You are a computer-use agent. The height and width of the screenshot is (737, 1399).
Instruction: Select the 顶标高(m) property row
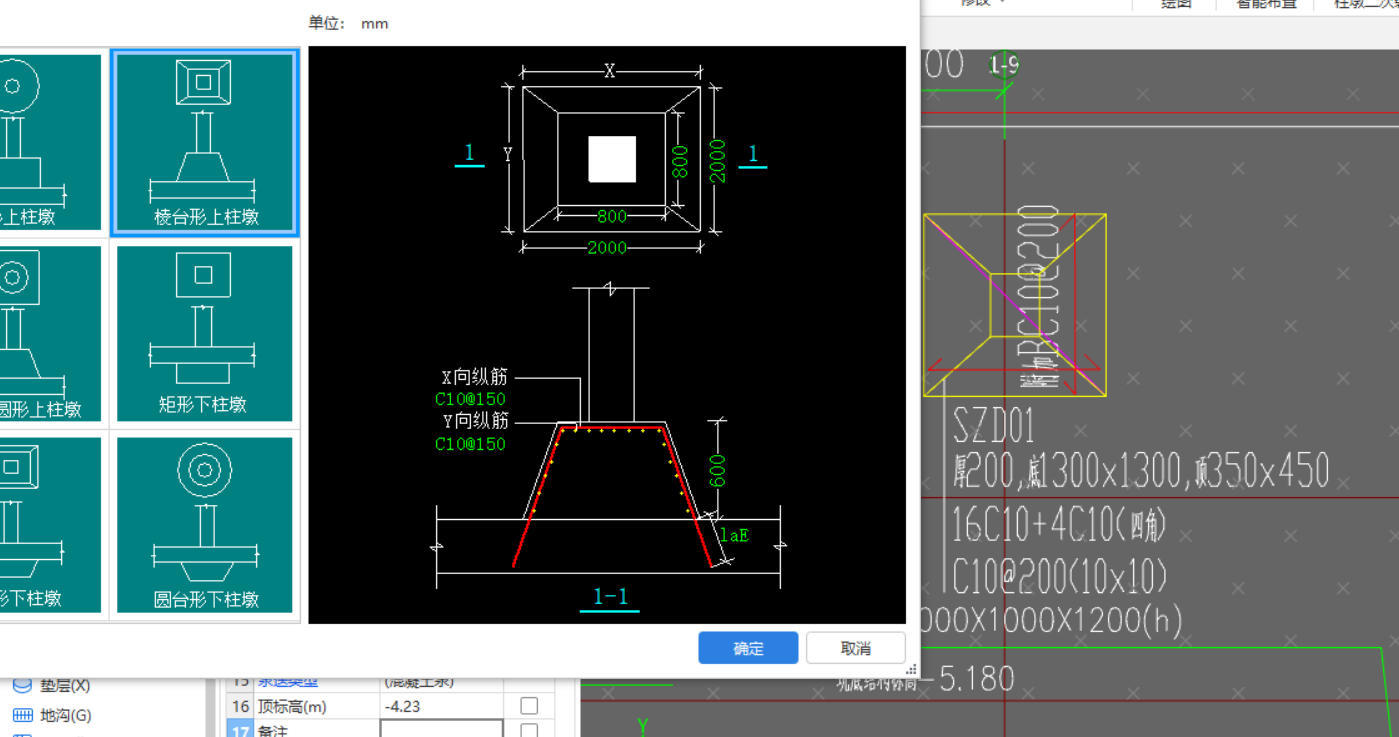click(390, 706)
